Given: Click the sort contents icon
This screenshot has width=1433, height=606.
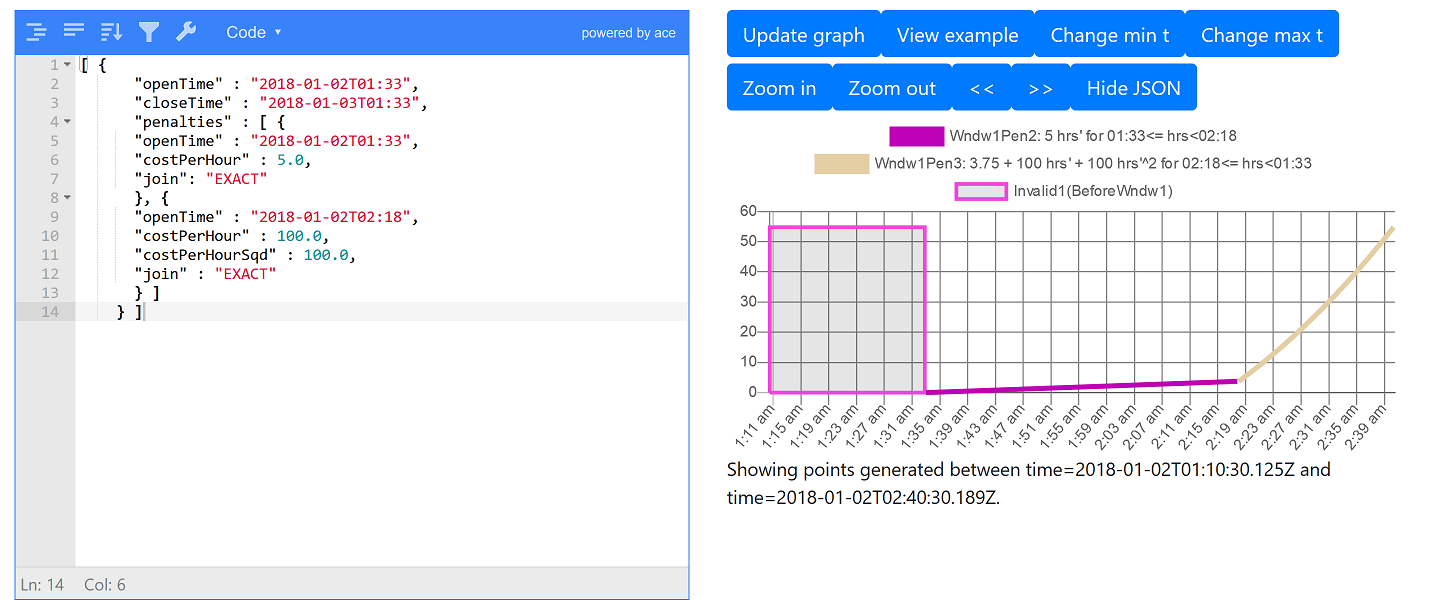Looking at the screenshot, I should click(111, 32).
